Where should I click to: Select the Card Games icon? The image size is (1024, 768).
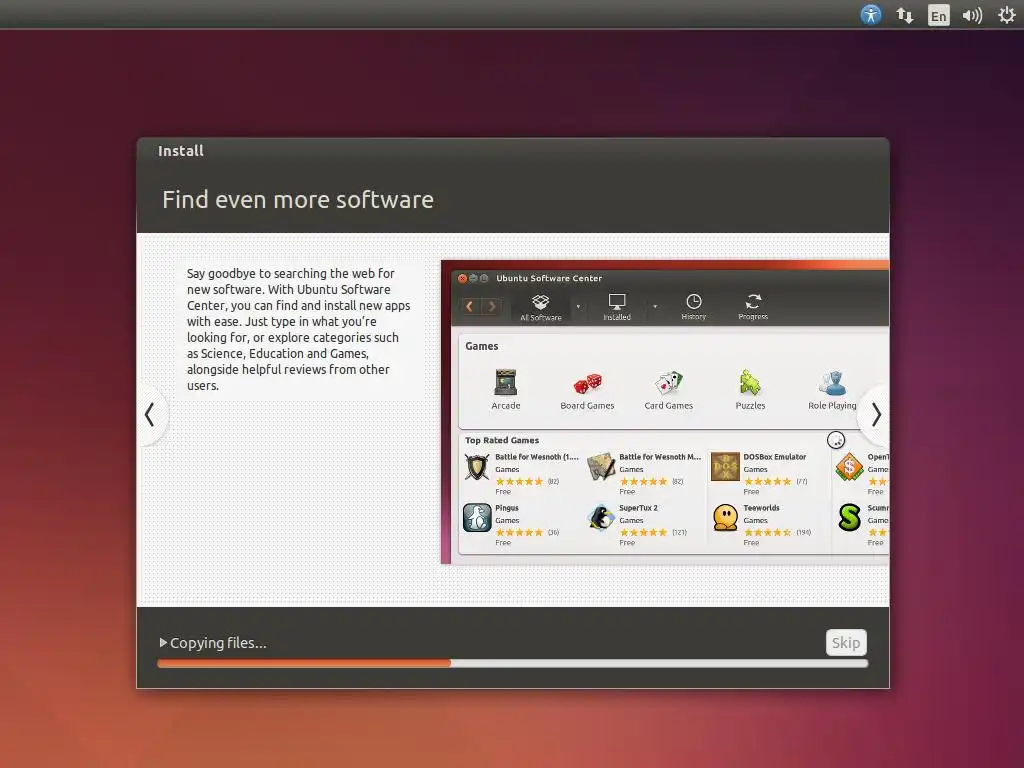(669, 383)
